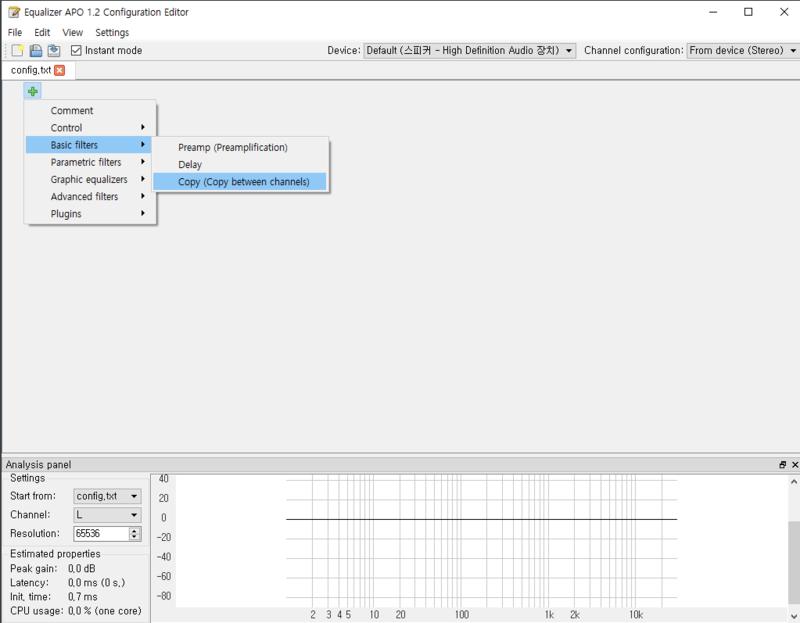Open the Edit menu
Viewport: 800px width, 623px height.
click(42, 33)
